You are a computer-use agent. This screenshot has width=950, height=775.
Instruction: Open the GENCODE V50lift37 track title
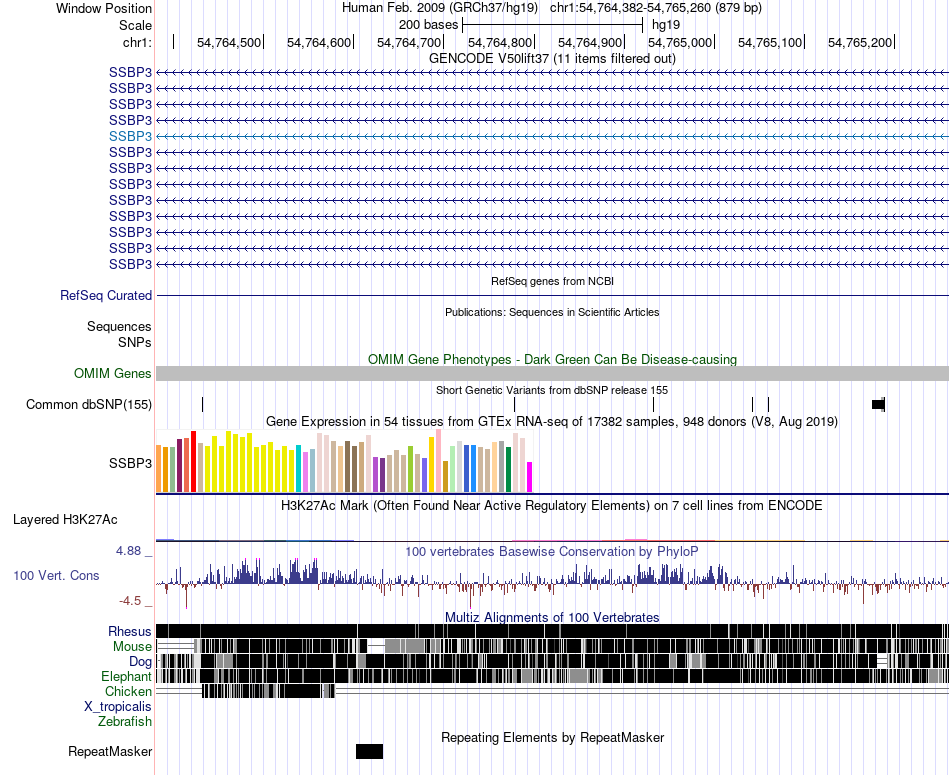(x=552, y=58)
